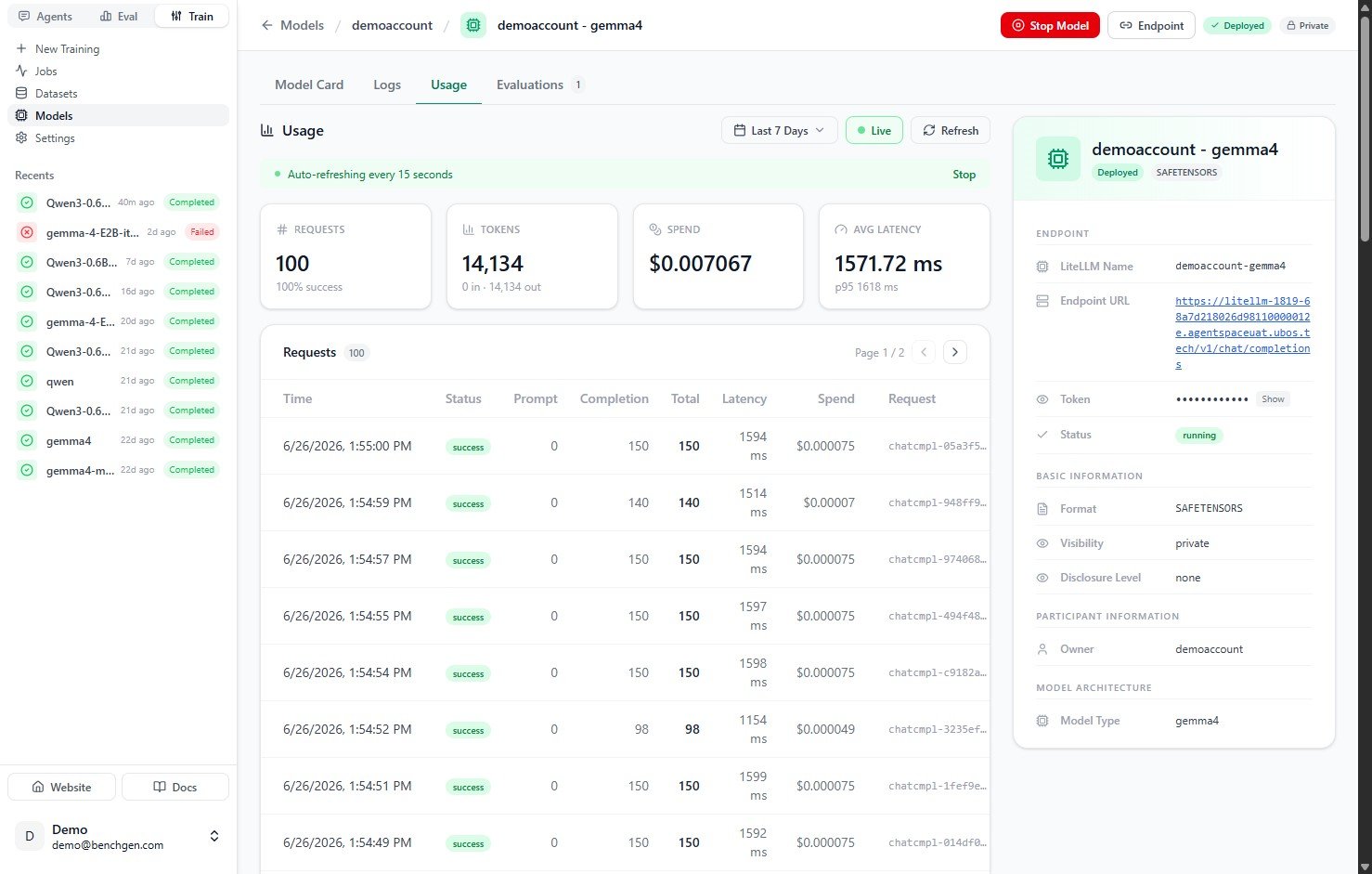Open the Website link

[x=61, y=787]
